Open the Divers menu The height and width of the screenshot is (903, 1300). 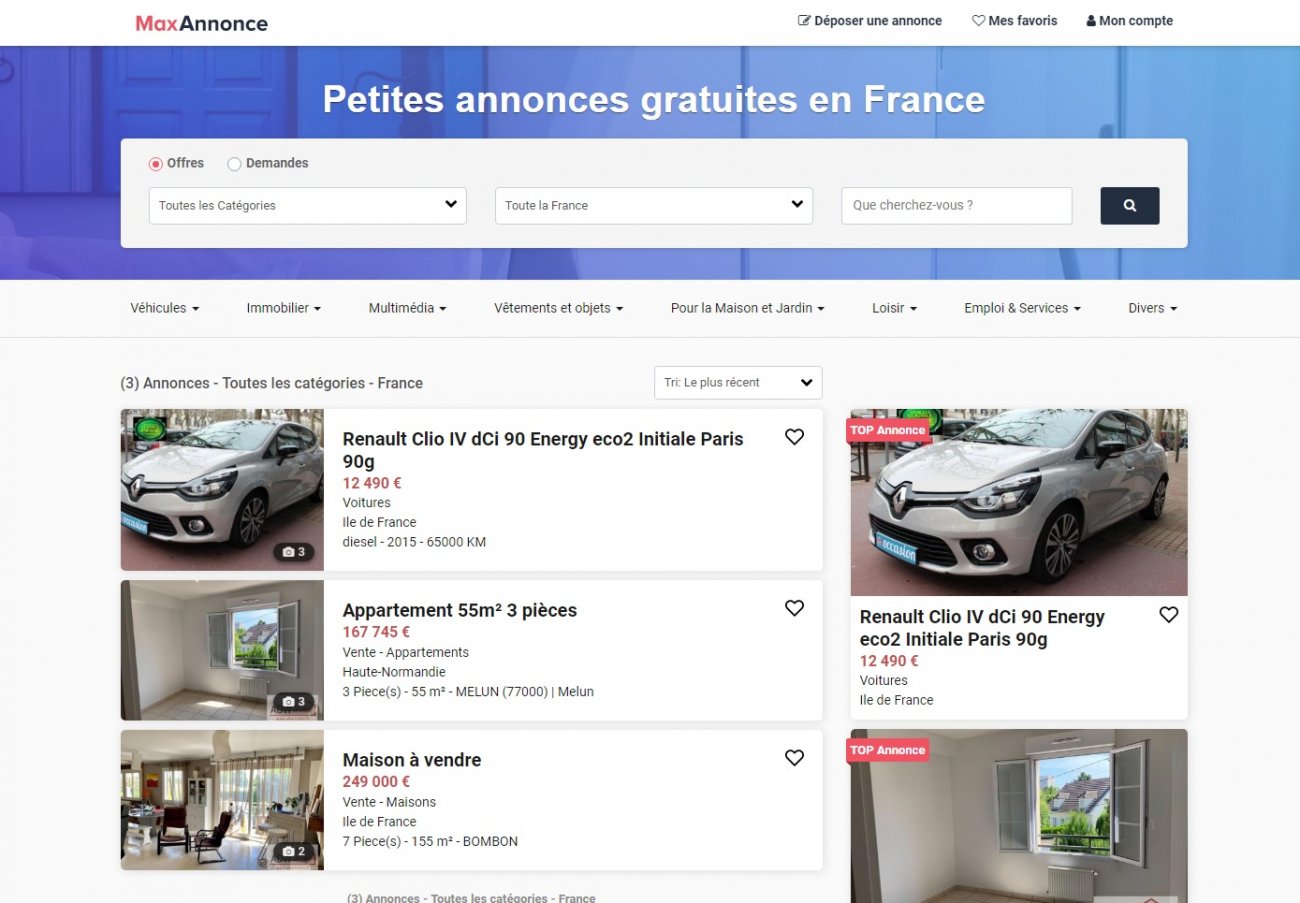point(1152,308)
